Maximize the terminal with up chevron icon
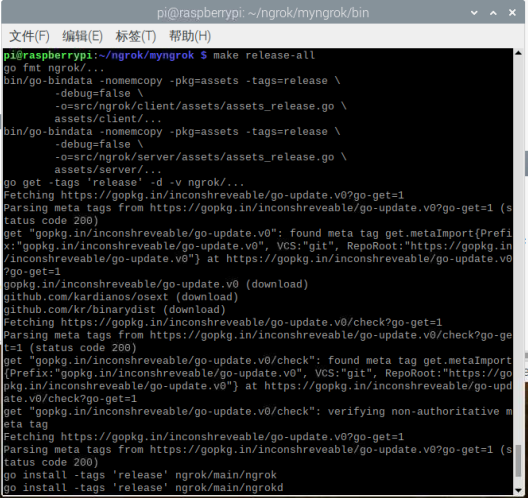 (x=493, y=13)
